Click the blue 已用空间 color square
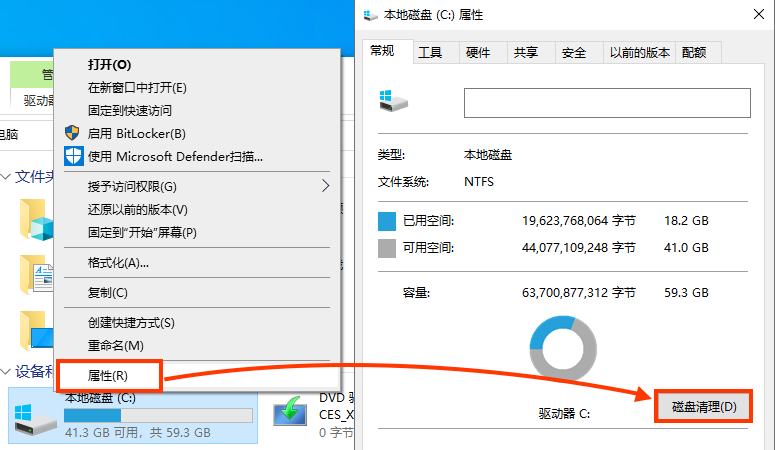The height and width of the screenshot is (450, 775). coord(387,221)
